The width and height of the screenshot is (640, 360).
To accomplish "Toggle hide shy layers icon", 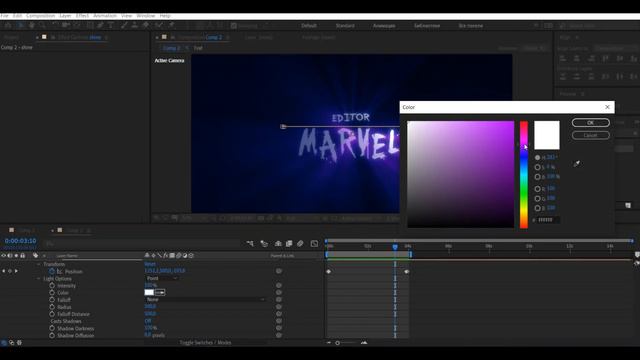I will [278, 244].
